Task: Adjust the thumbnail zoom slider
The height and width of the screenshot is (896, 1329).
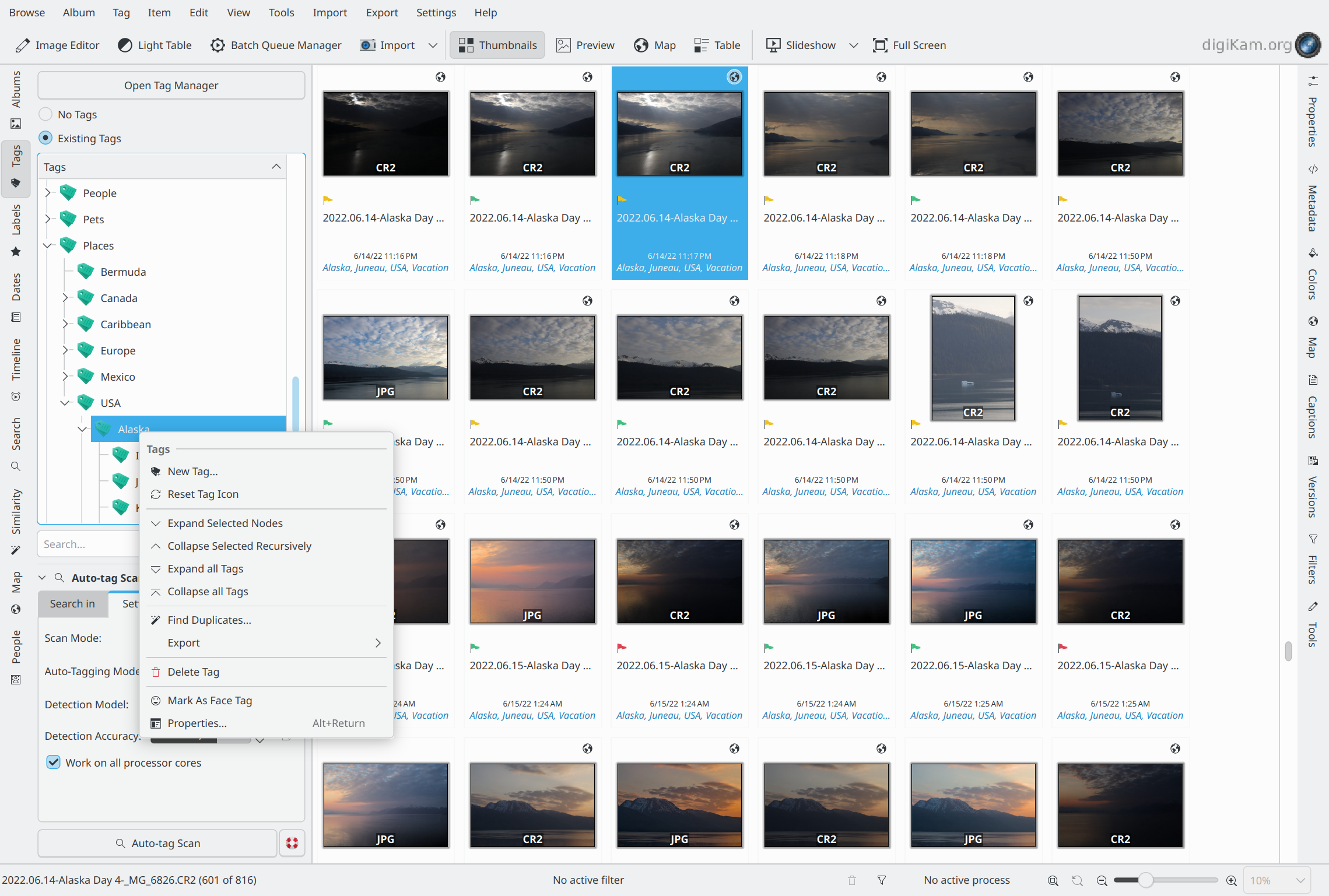Action: [1145, 880]
